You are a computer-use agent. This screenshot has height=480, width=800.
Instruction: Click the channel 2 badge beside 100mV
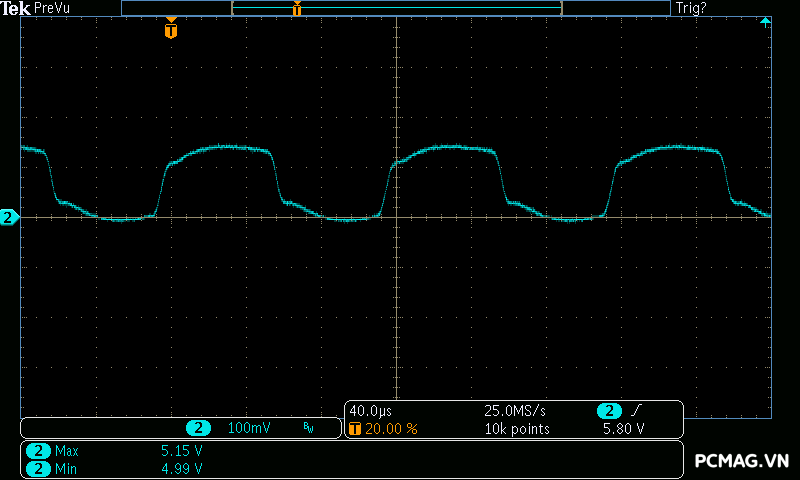tap(198, 428)
